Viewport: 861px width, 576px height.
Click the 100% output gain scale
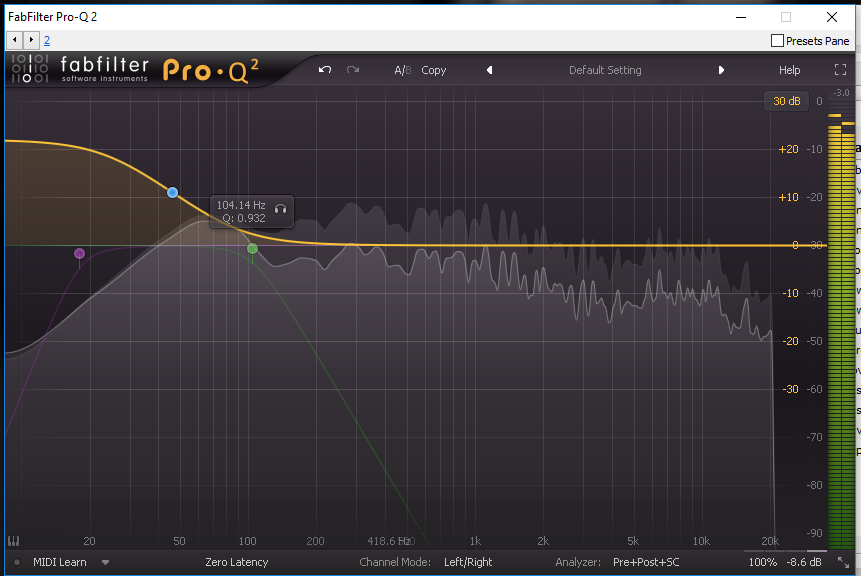click(x=763, y=562)
